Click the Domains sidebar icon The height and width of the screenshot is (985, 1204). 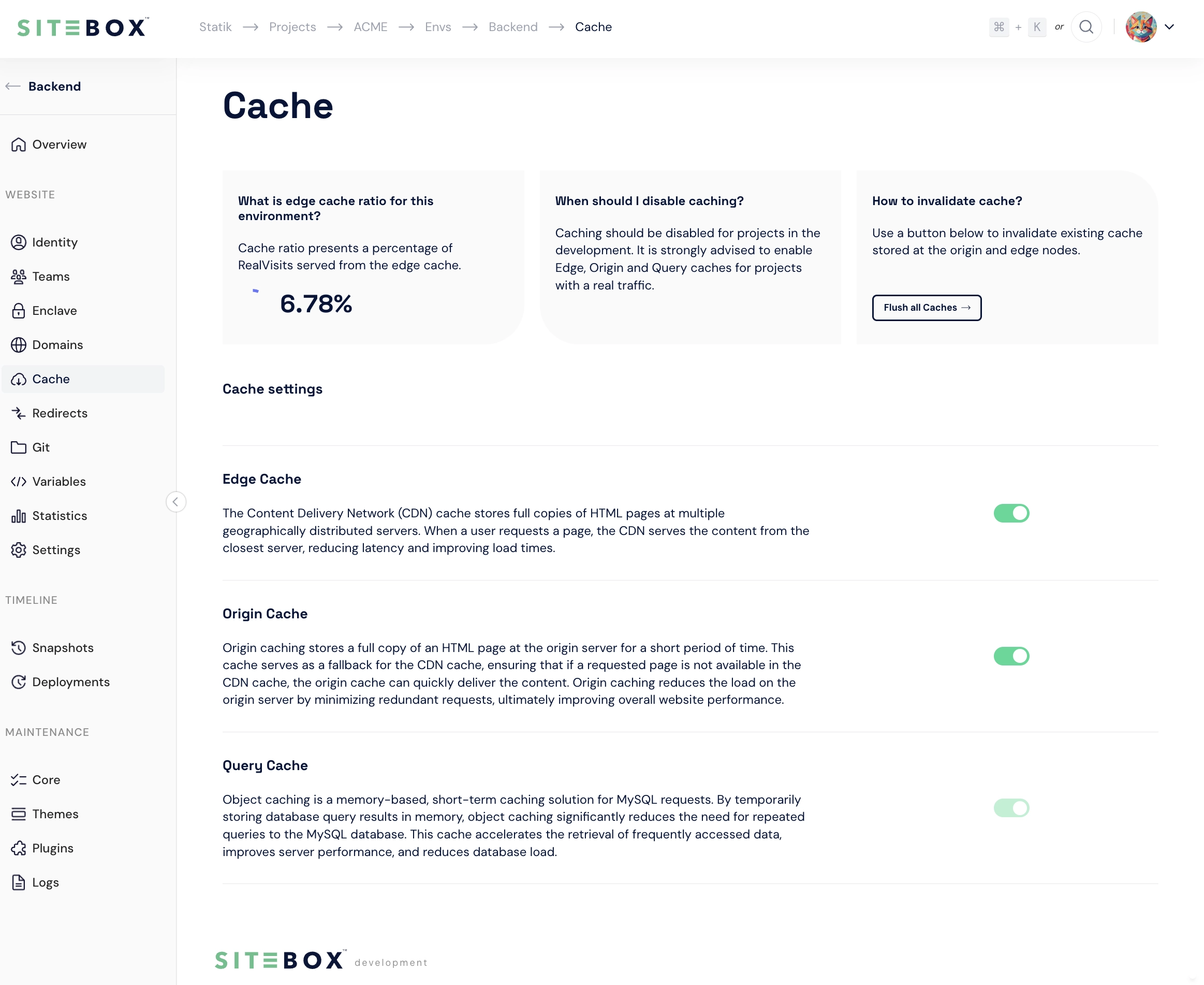(x=19, y=344)
